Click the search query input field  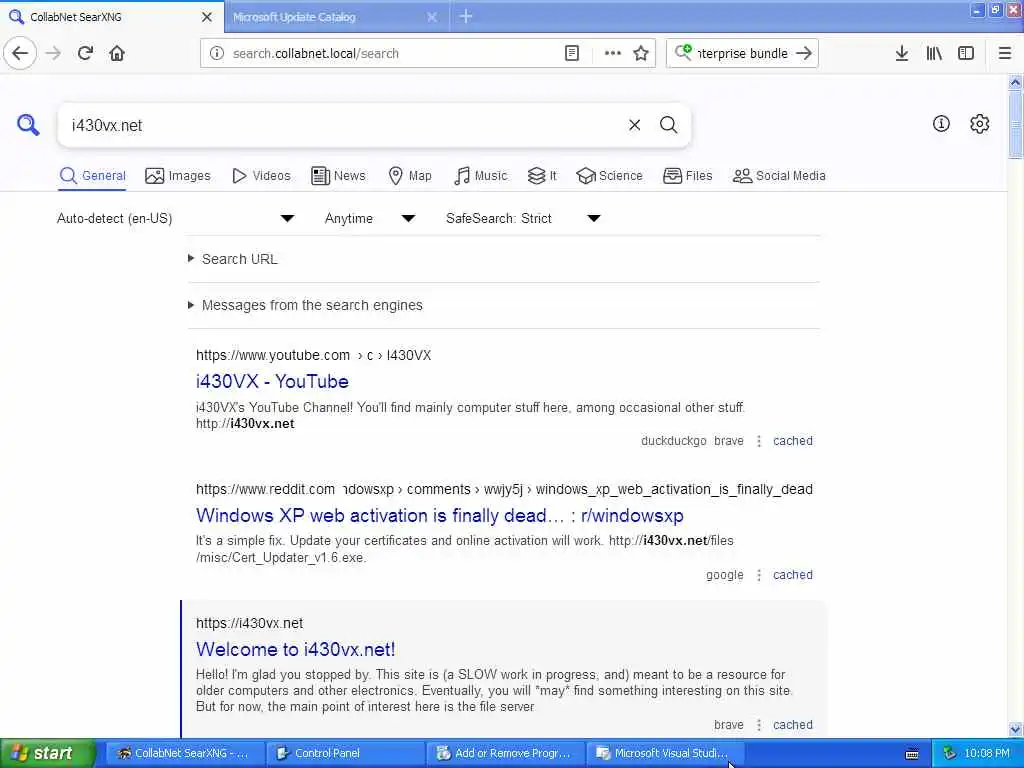coord(343,125)
